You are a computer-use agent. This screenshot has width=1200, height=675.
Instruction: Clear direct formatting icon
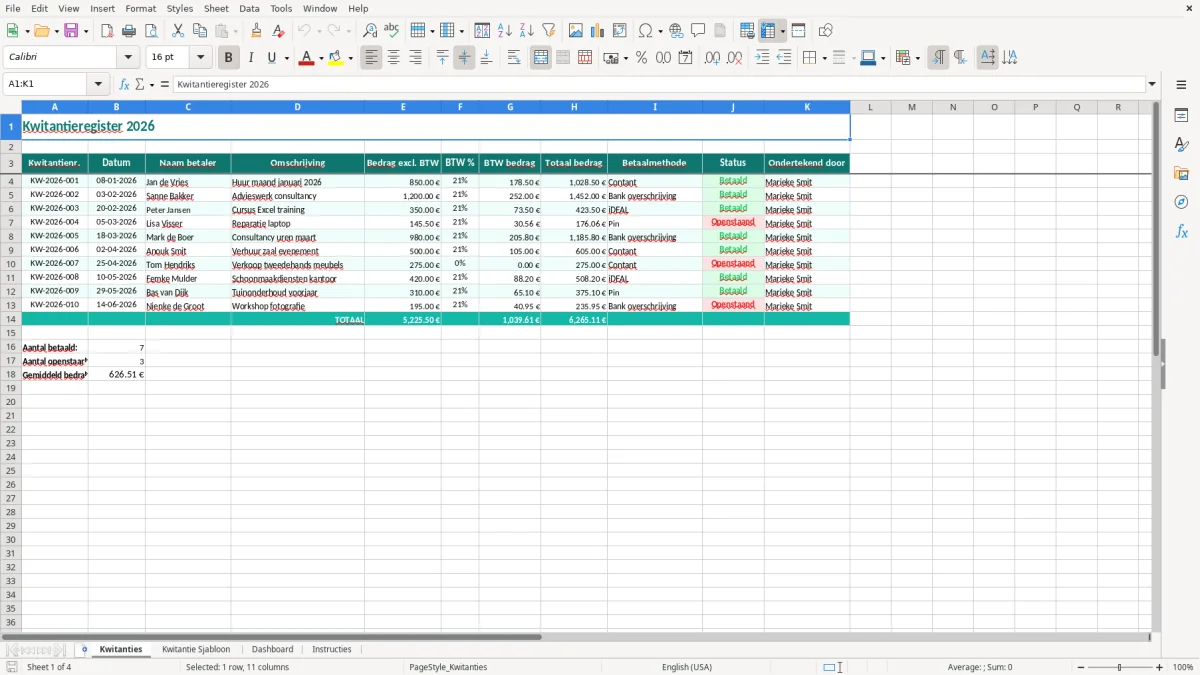pyautogui.click(x=278, y=31)
